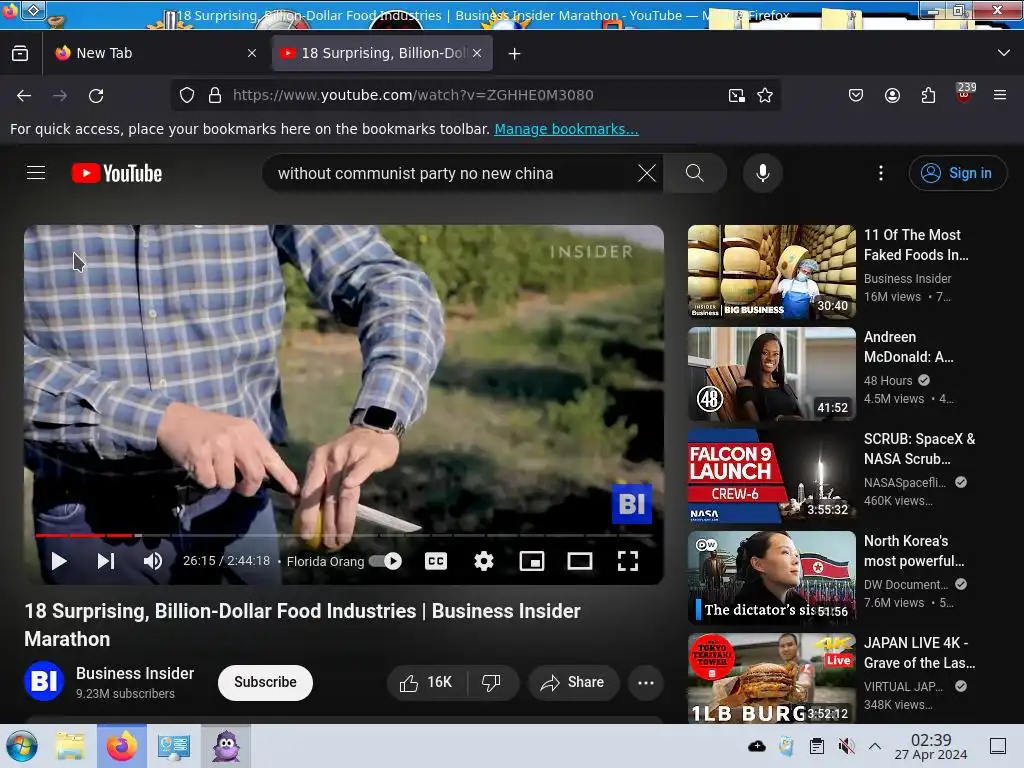Open YouTube settings three-dot menu
The height and width of the screenshot is (768, 1024).
pos(881,173)
